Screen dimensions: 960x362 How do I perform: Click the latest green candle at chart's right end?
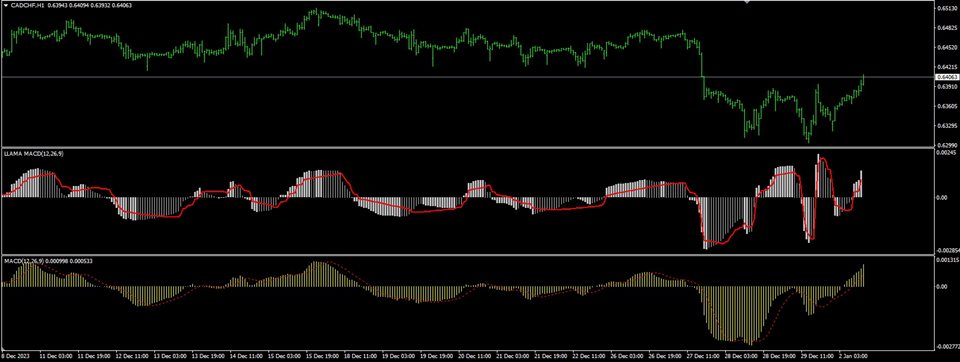[x=863, y=80]
